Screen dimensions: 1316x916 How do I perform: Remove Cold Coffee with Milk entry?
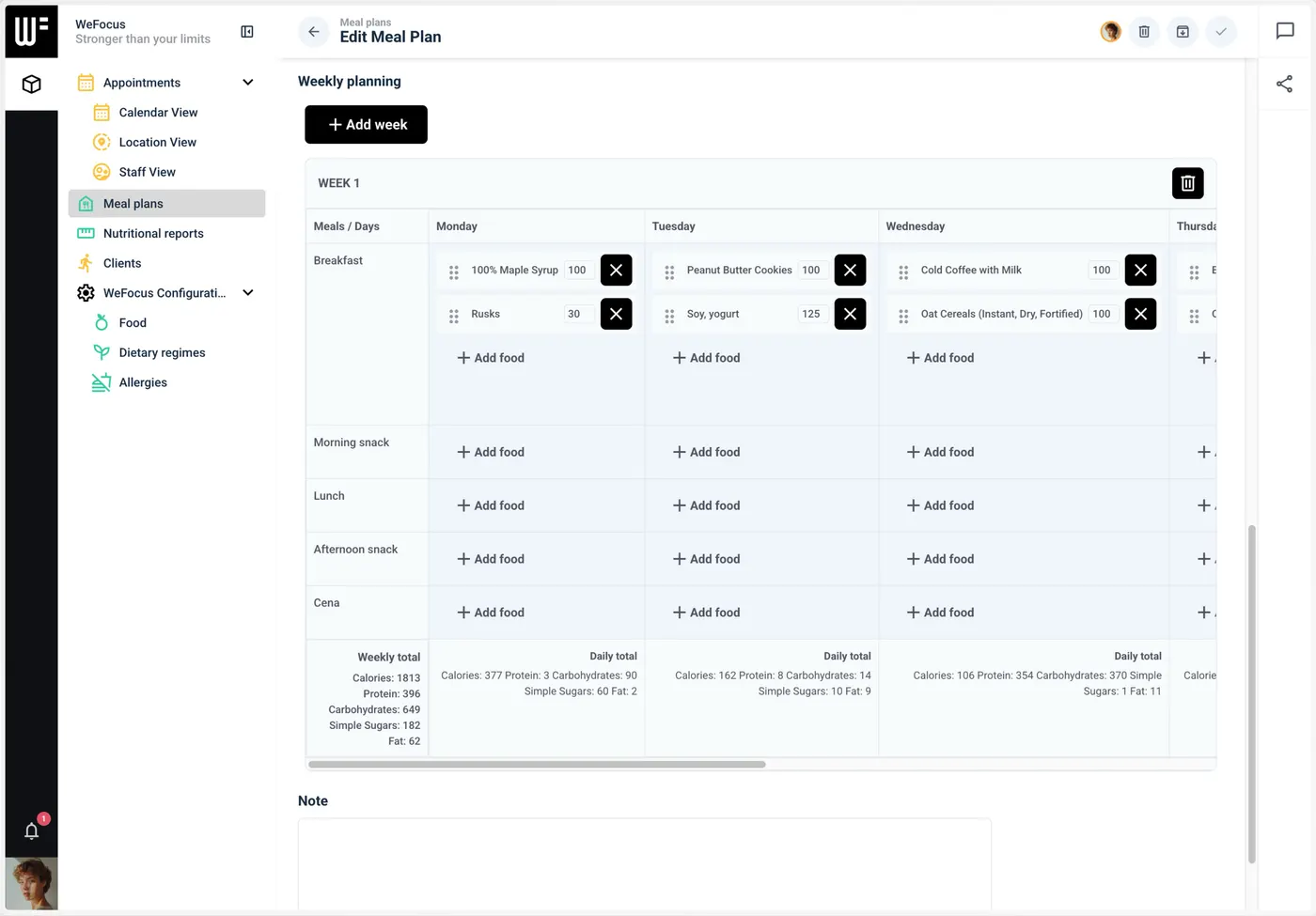(1140, 270)
